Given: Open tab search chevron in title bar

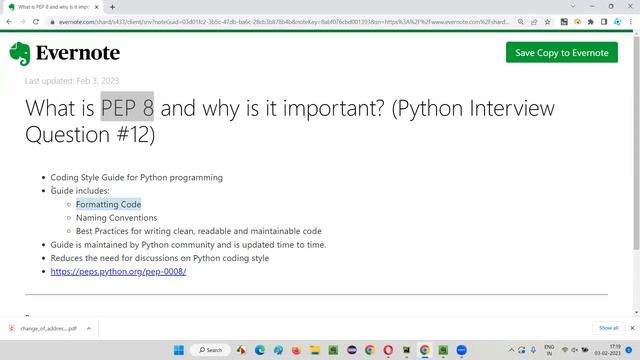Looking at the screenshot, I should 573,6.
